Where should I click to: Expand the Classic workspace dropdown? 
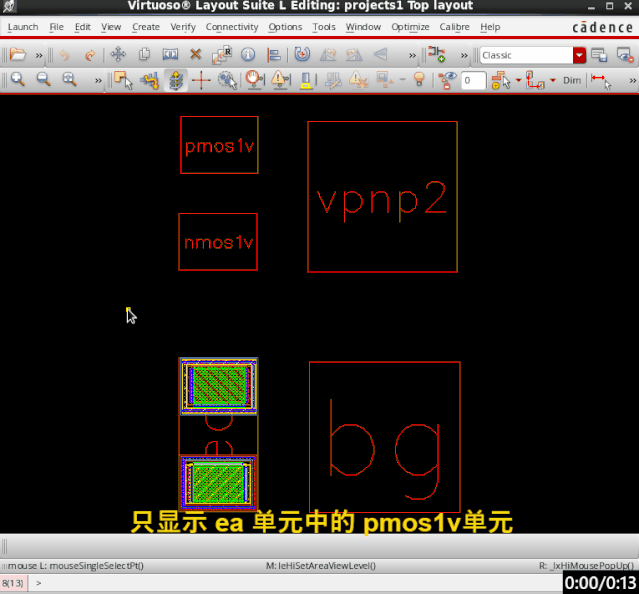579,55
